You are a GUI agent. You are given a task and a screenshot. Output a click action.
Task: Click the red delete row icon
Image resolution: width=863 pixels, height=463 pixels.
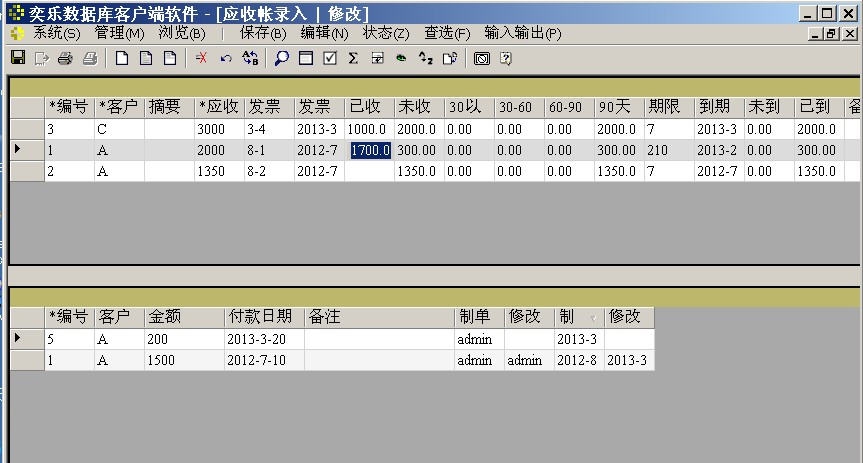click(201, 58)
